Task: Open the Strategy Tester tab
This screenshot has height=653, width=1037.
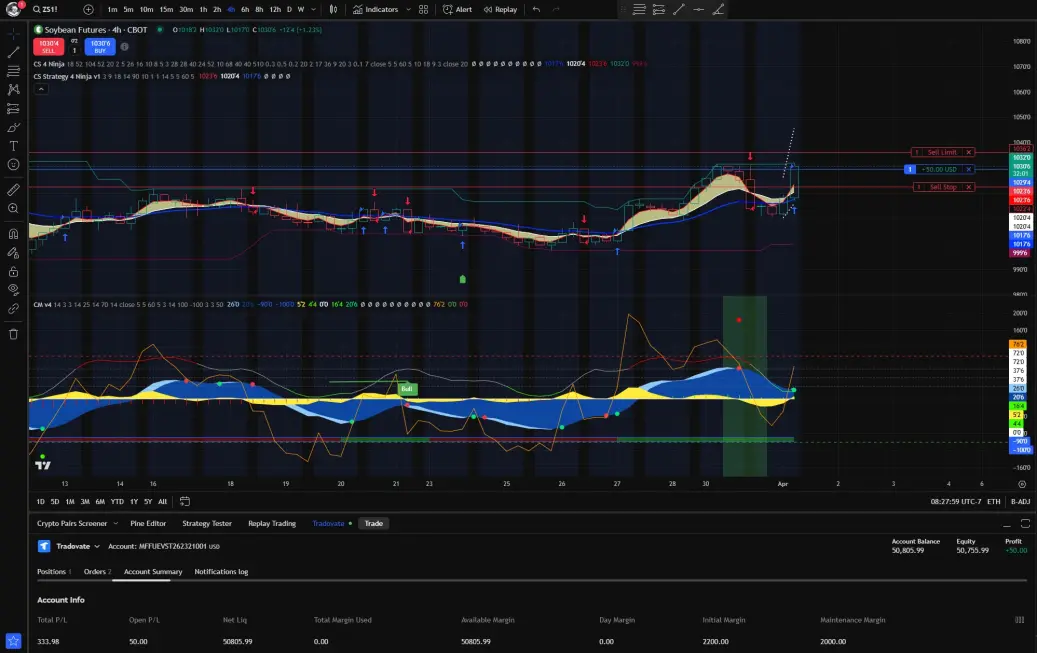Action: click(207, 523)
